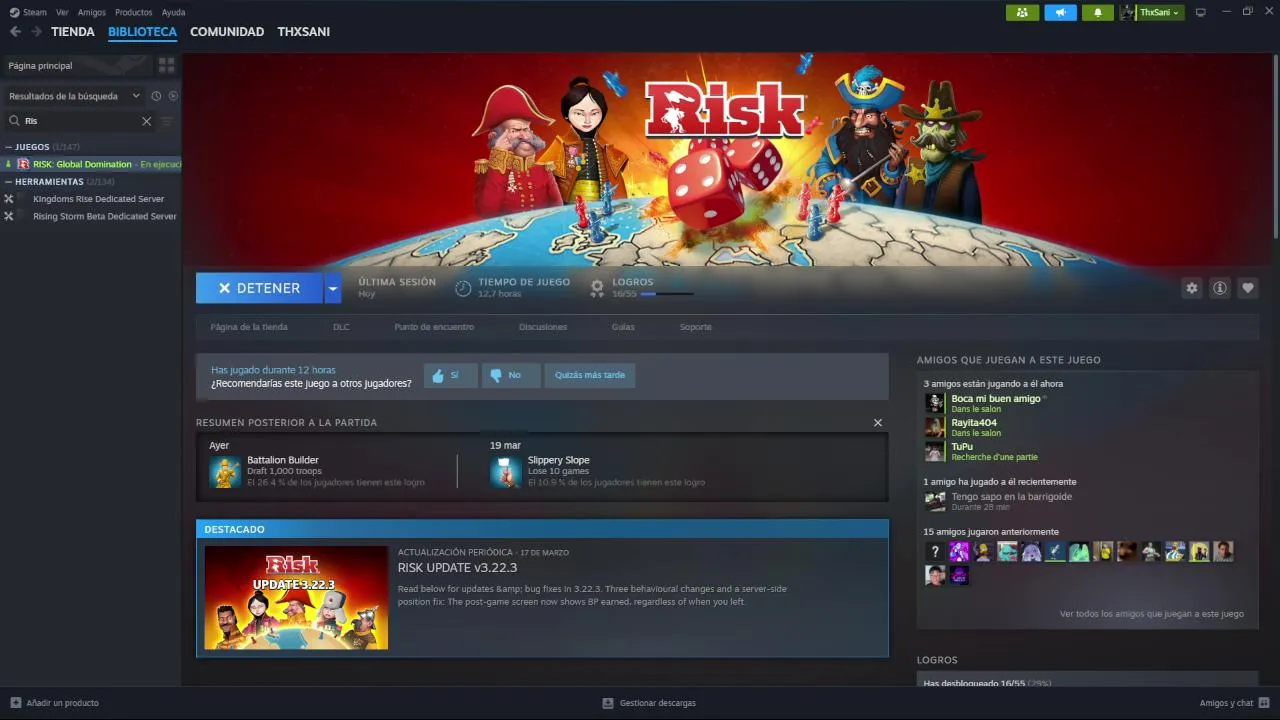
Task: Add RISK to favorites heart icon
Action: pyautogui.click(x=1247, y=288)
